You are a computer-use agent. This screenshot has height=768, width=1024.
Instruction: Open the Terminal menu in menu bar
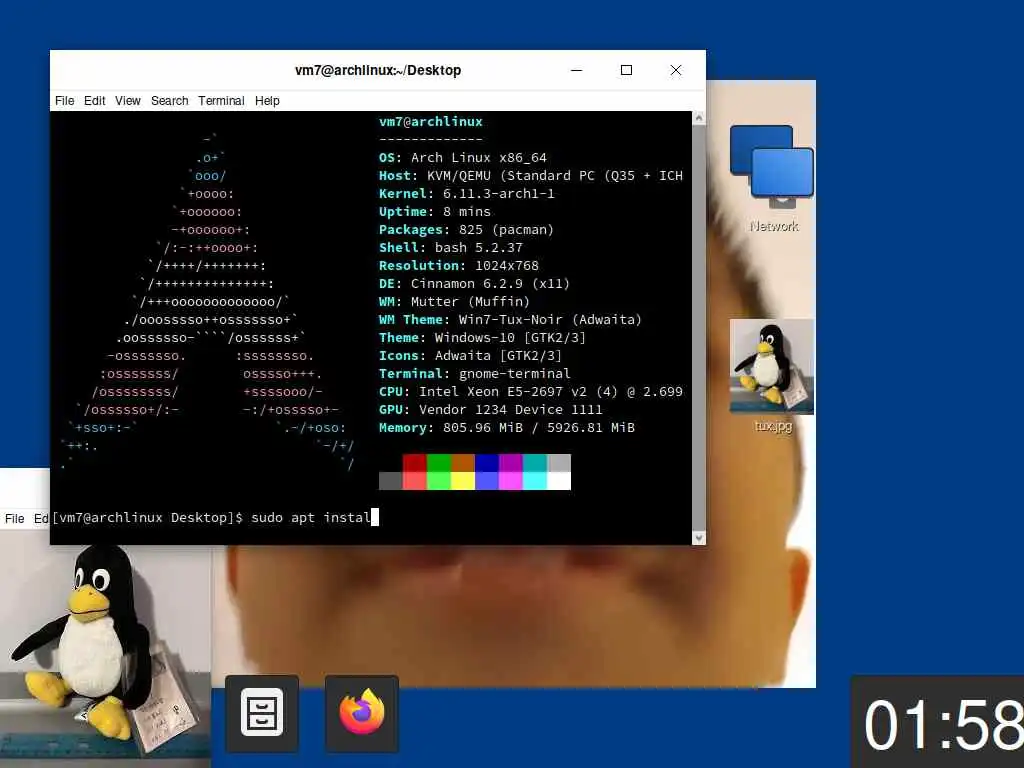pyautogui.click(x=221, y=101)
